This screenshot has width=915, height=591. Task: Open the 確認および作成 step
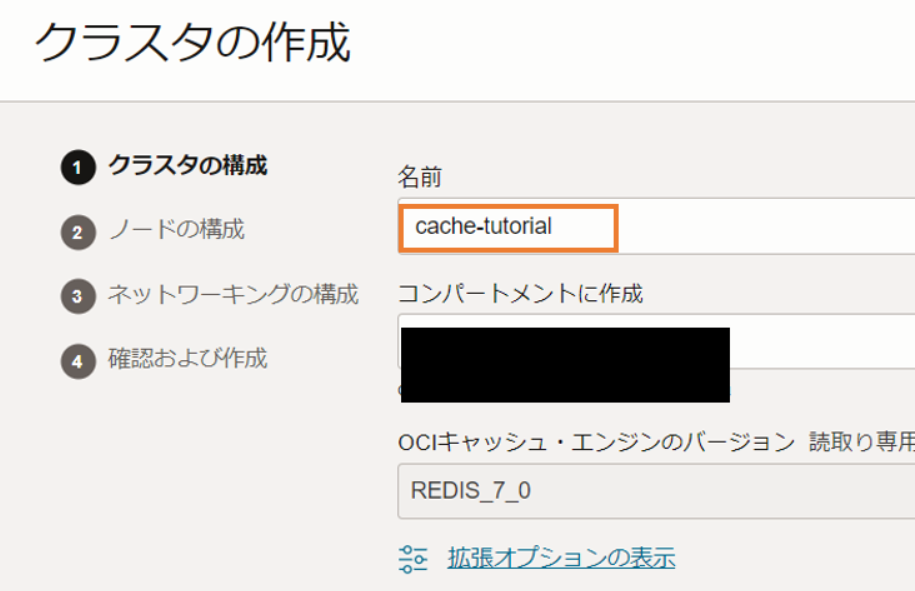(x=187, y=358)
